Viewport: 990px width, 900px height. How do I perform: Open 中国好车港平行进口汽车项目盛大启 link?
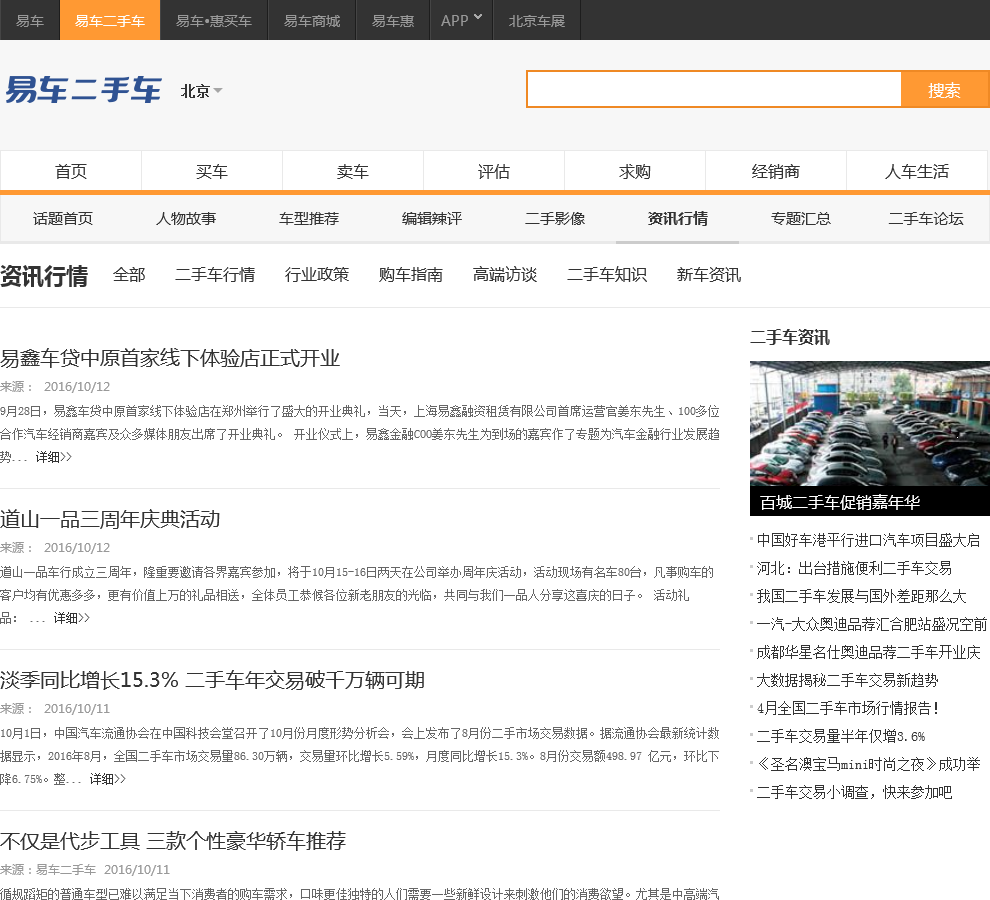point(868,540)
